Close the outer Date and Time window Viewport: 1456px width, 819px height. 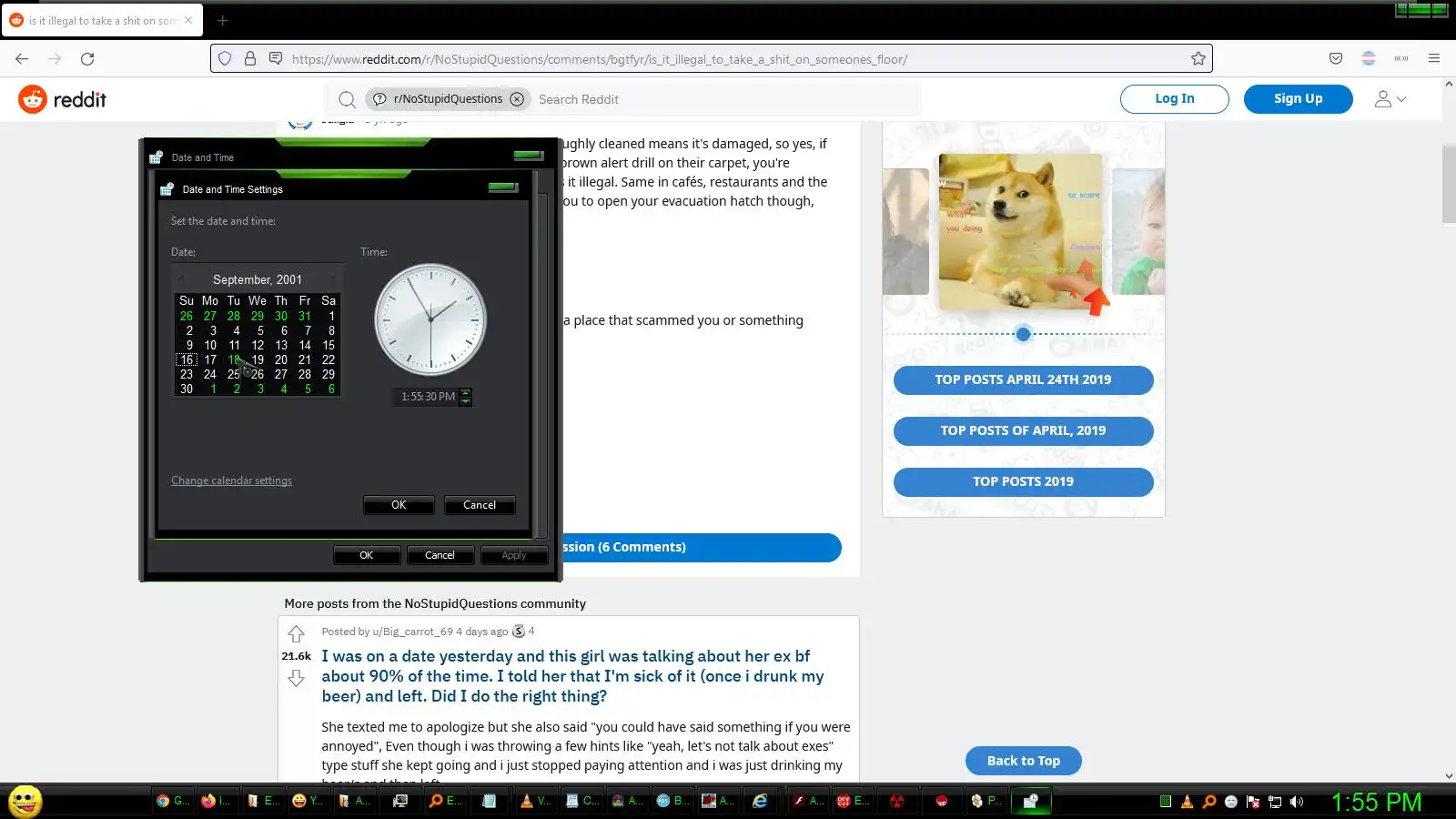pos(529,156)
